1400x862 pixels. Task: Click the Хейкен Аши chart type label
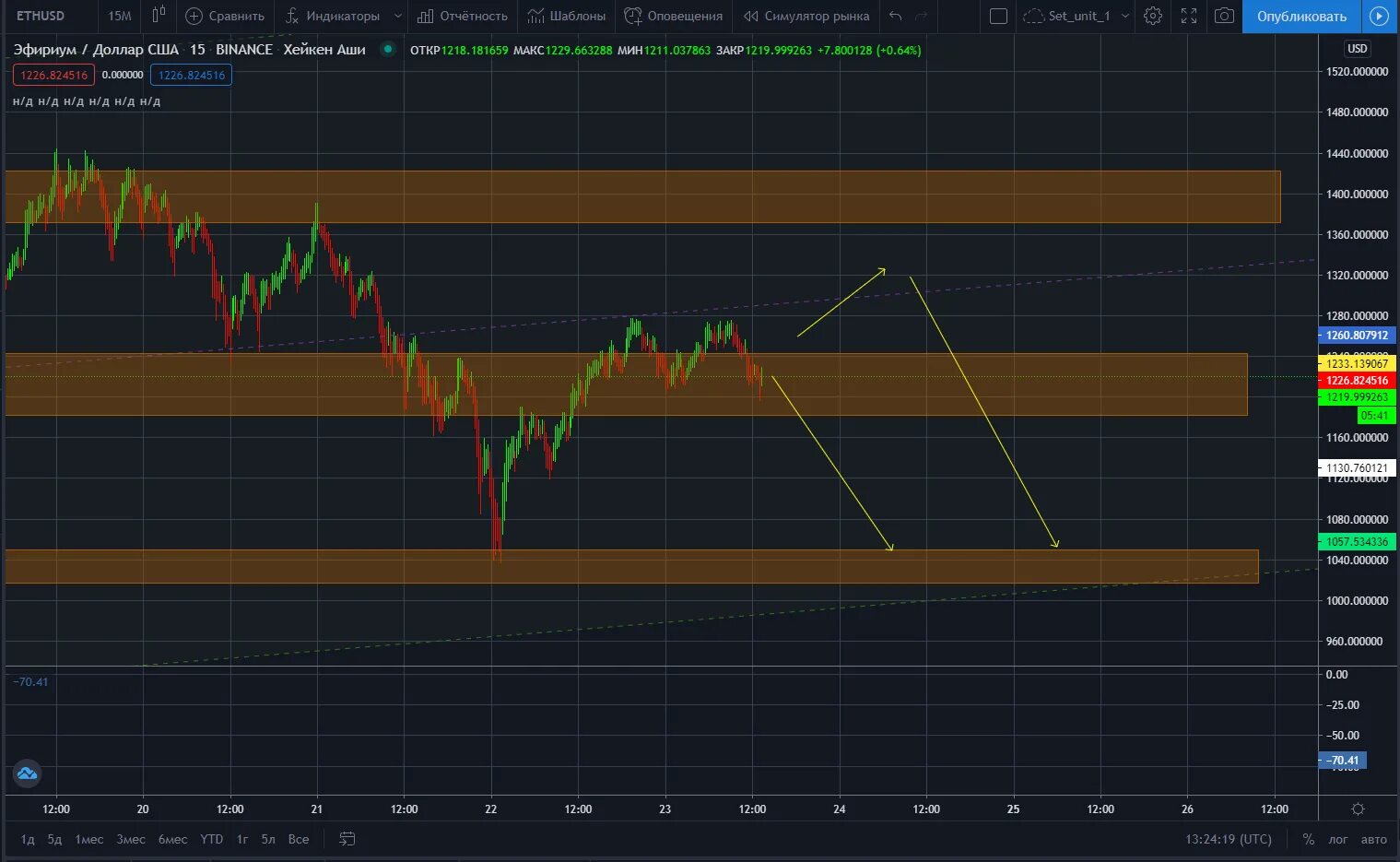(324, 50)
